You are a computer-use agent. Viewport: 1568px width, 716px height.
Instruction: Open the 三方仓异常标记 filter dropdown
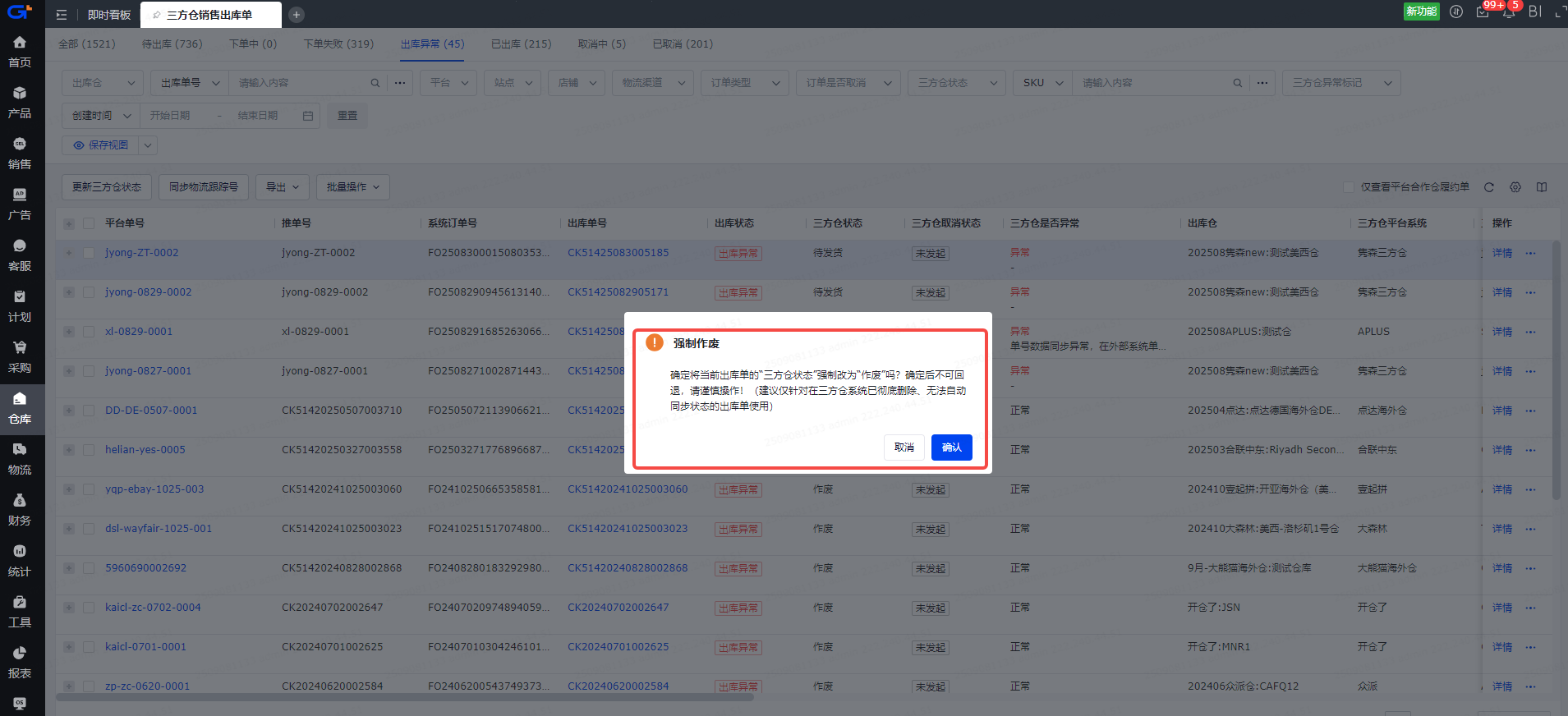coord(1341,83)
